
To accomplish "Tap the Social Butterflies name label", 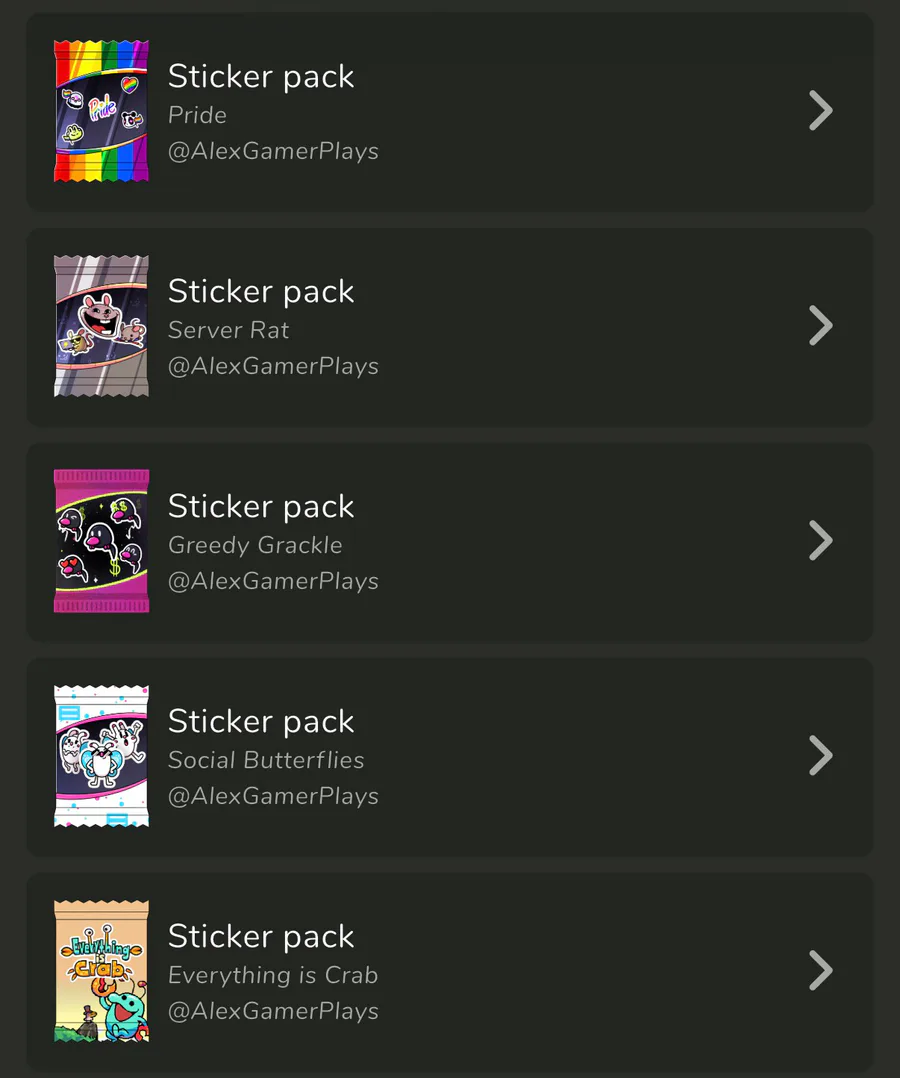I will coord(266,760).
